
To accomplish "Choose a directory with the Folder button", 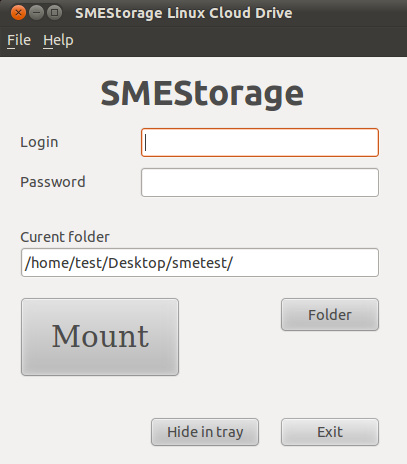I will (330, 314).
